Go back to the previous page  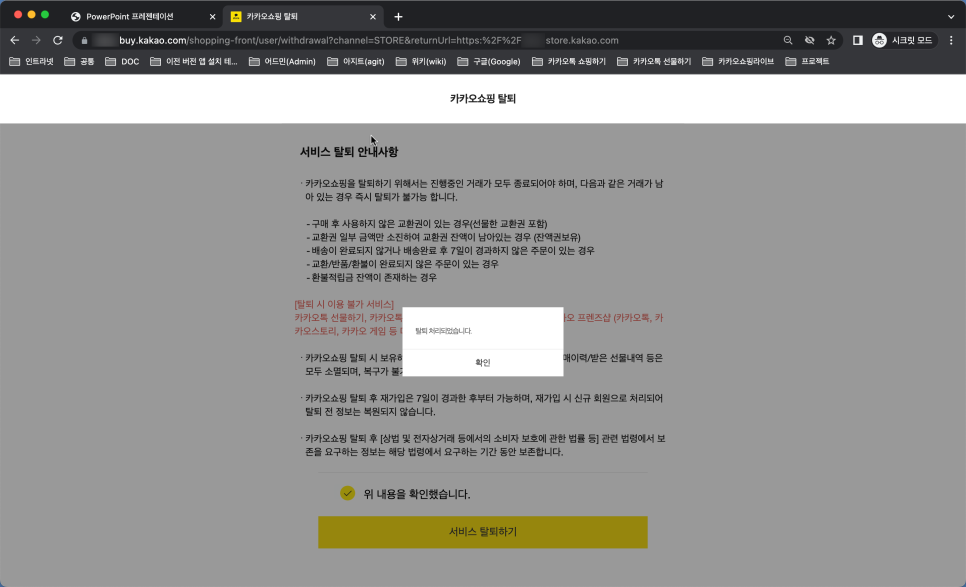click(15, 40)
